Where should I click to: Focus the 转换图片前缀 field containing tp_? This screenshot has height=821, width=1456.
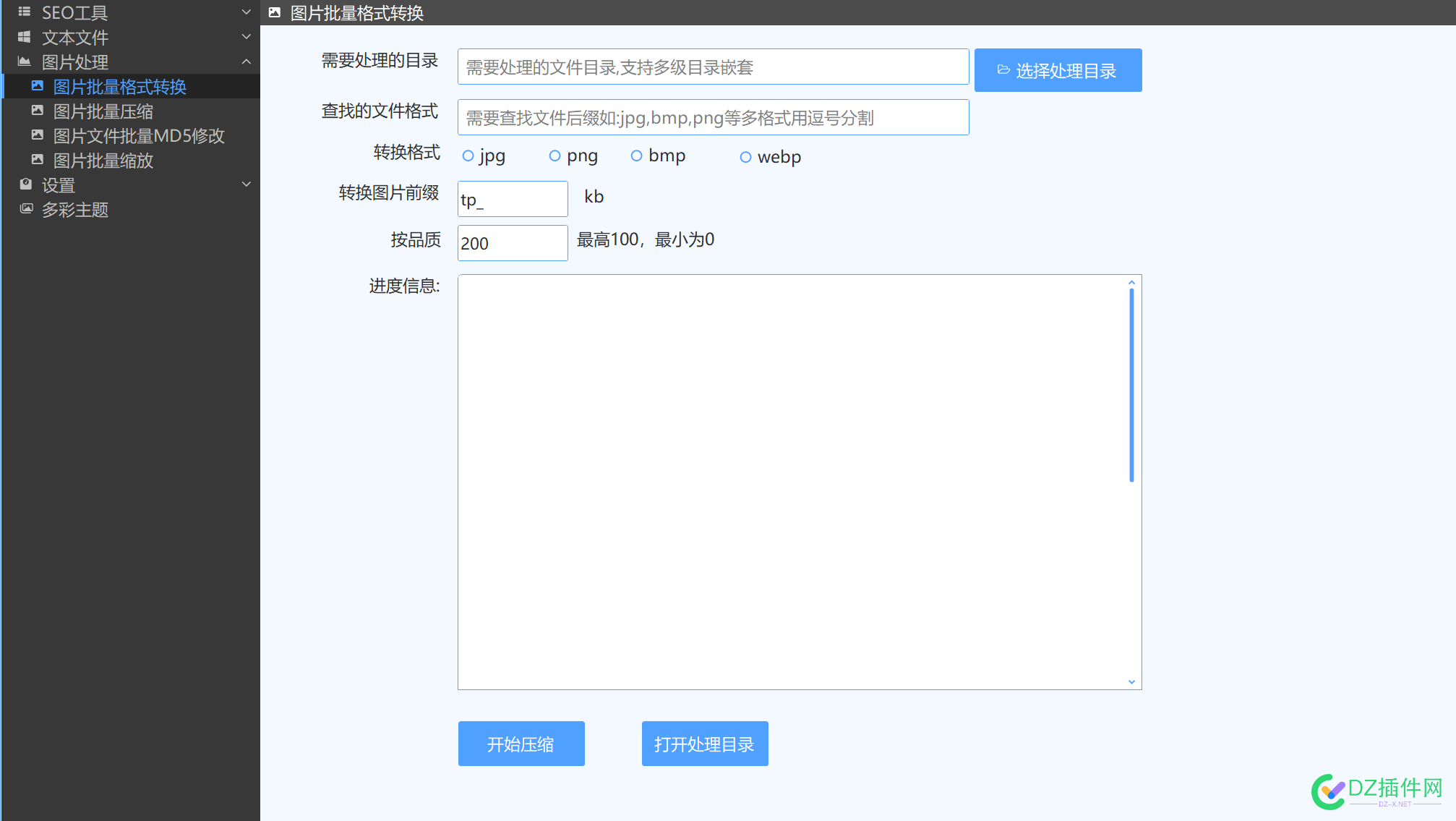pos(513,199)
